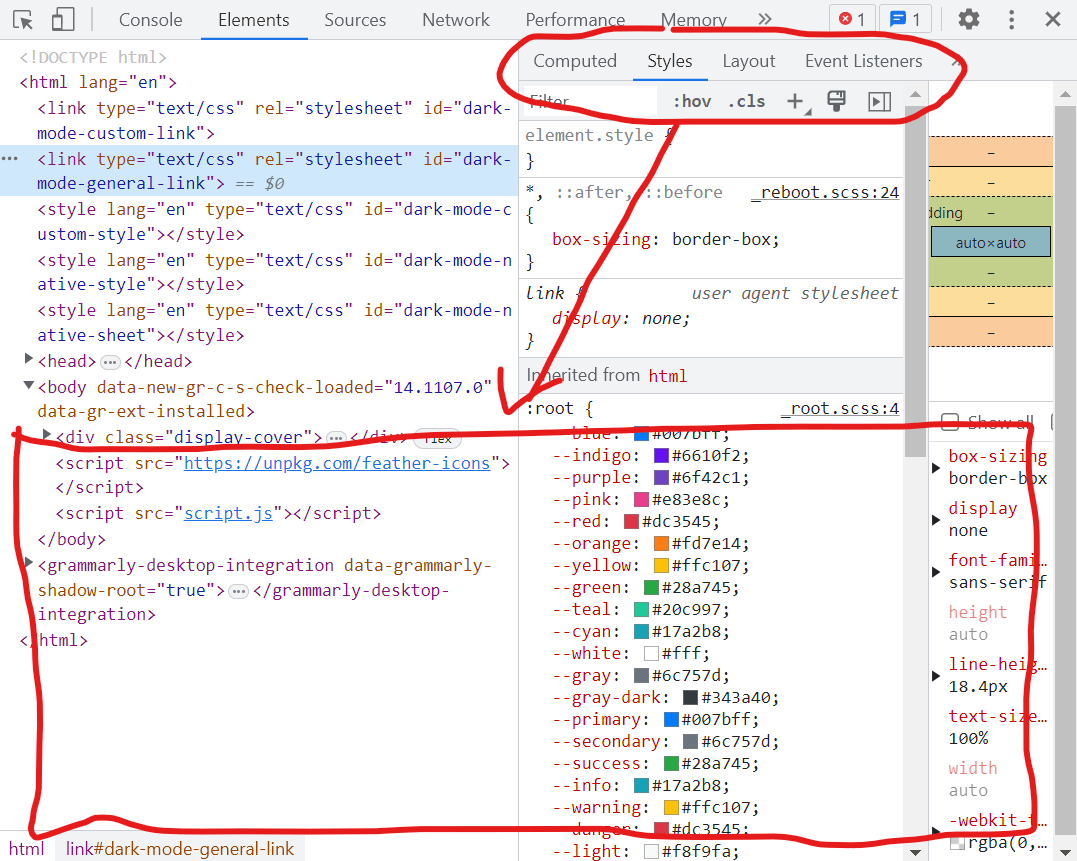Open the yellow #ffc107 color swatch
The width and height of the screenshot is (1077, 861).
tap(661, 566)
